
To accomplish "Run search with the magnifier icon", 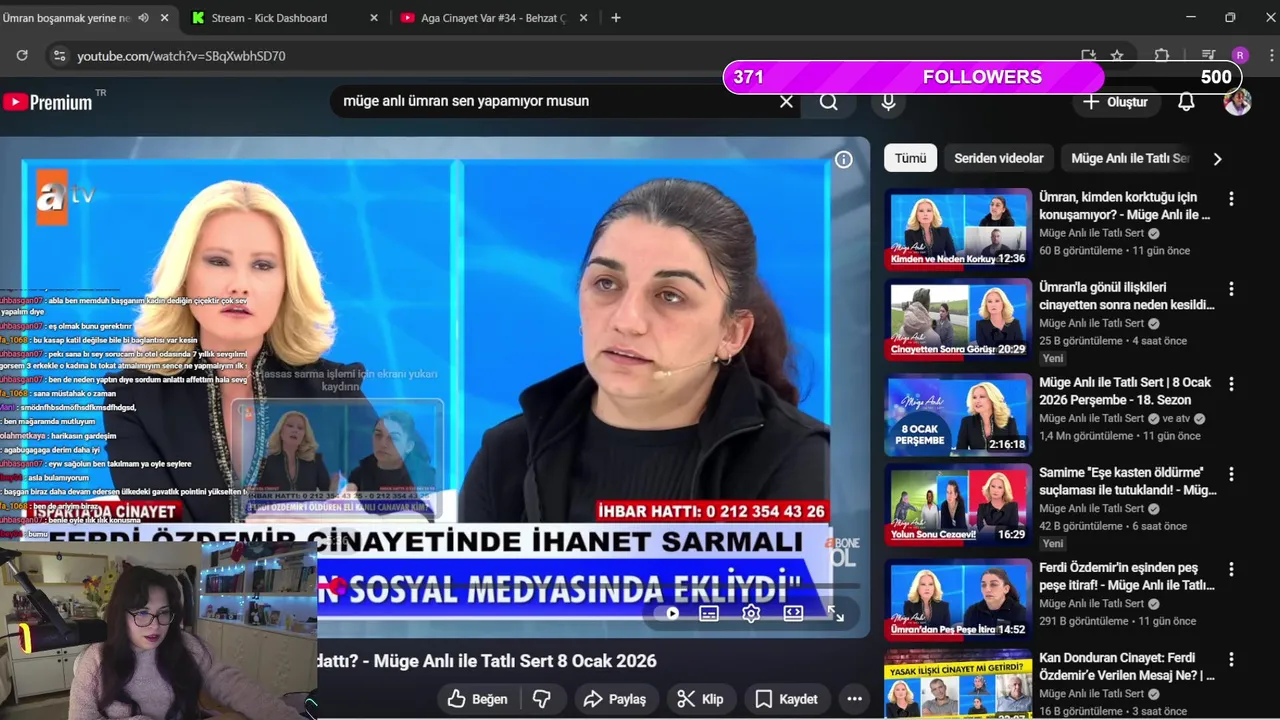I will coord(829,101).
